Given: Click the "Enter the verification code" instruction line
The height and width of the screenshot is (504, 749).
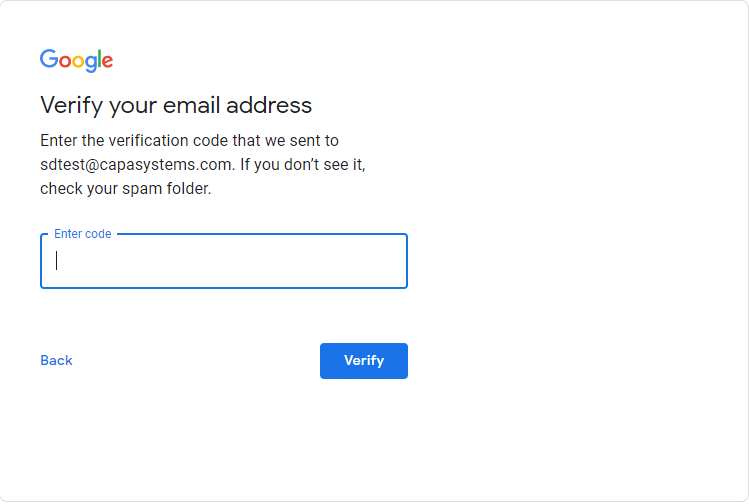Looking at the screenshot, I should (190, 140).
